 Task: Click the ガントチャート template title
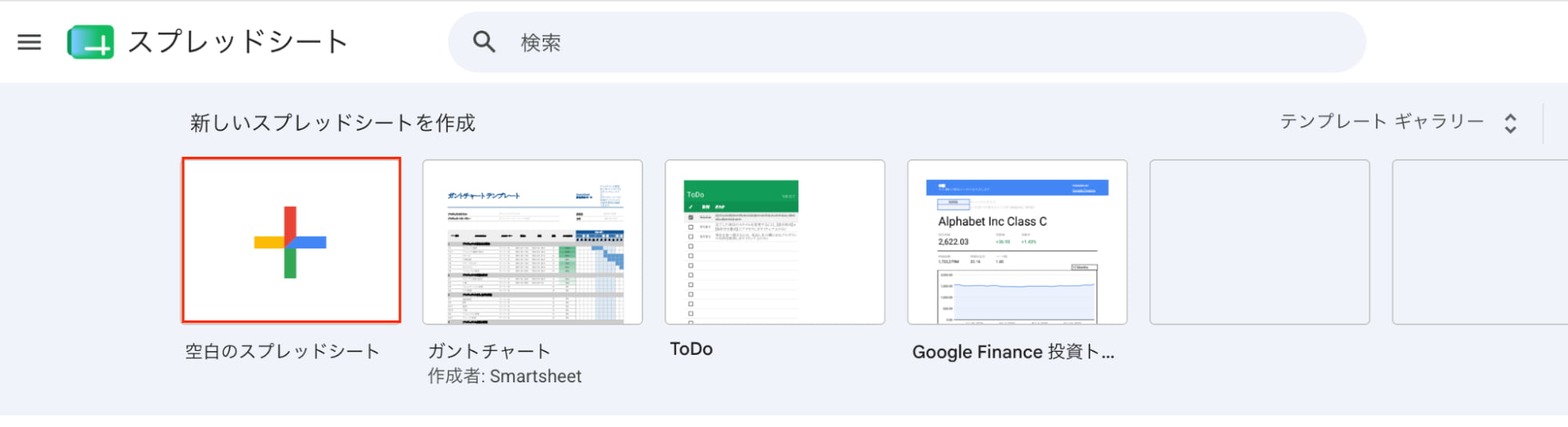pos(489,352)
